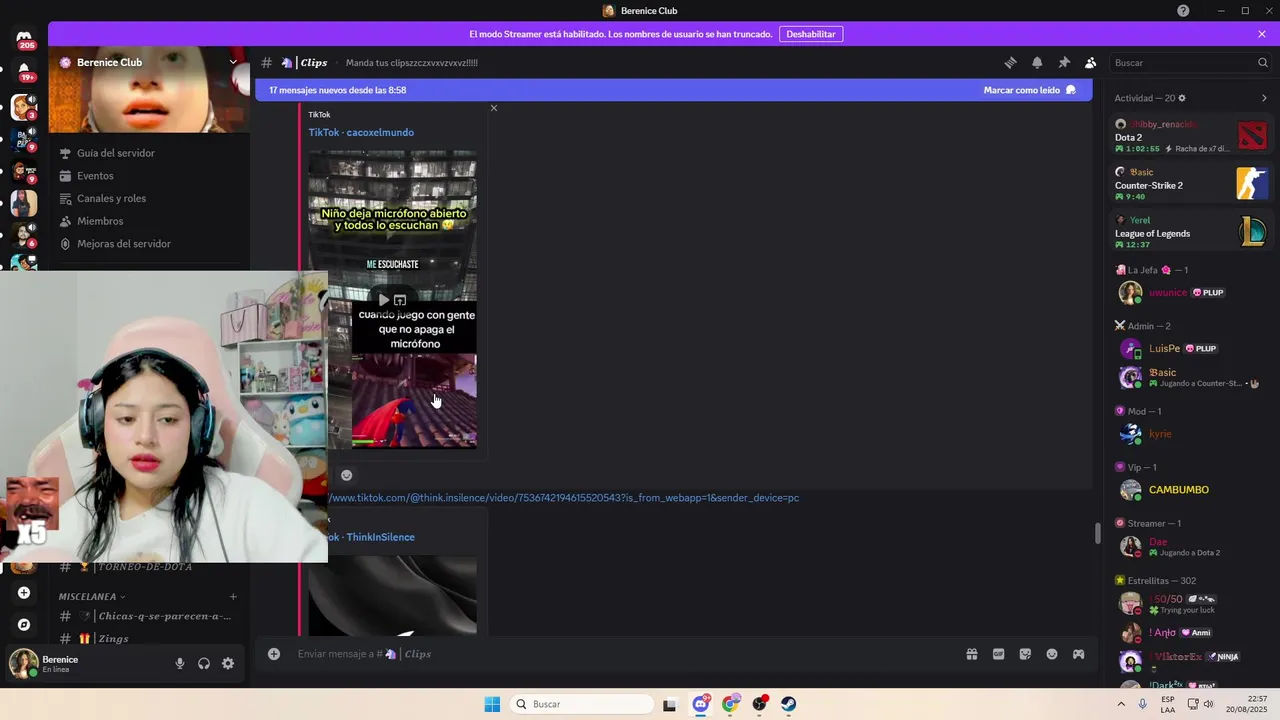1280x720 pixels.
Task: Play the TikTok cacoxelmundo video
Action: 383,300
